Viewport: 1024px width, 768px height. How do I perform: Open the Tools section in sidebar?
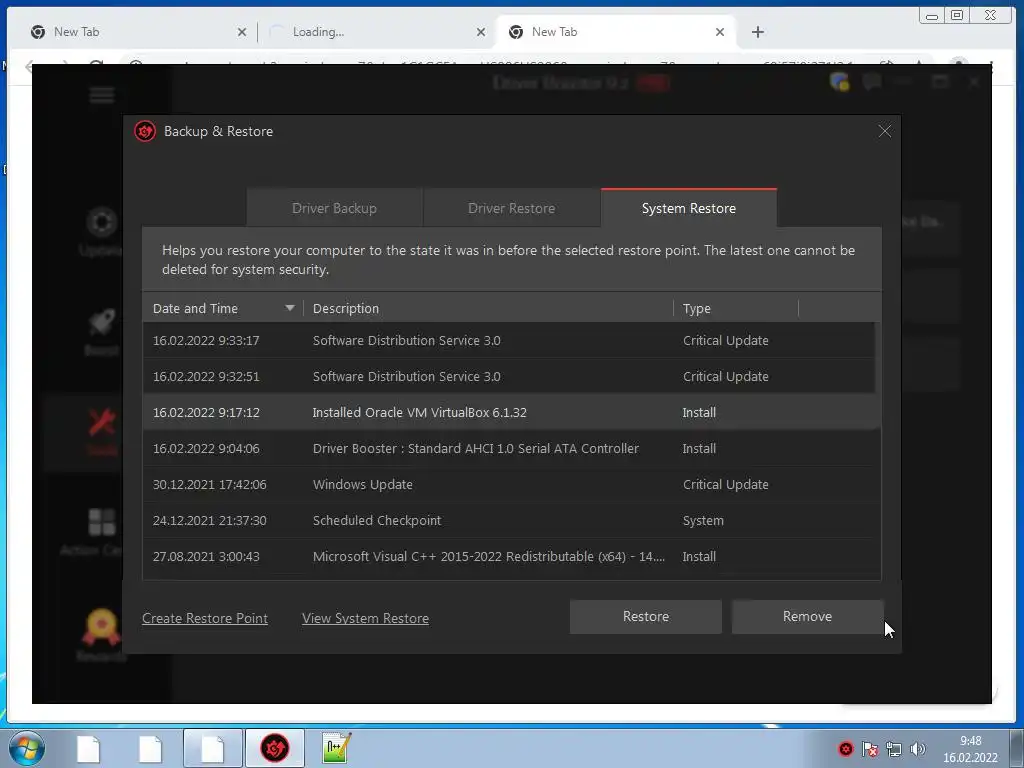click(x=102, y=432)
